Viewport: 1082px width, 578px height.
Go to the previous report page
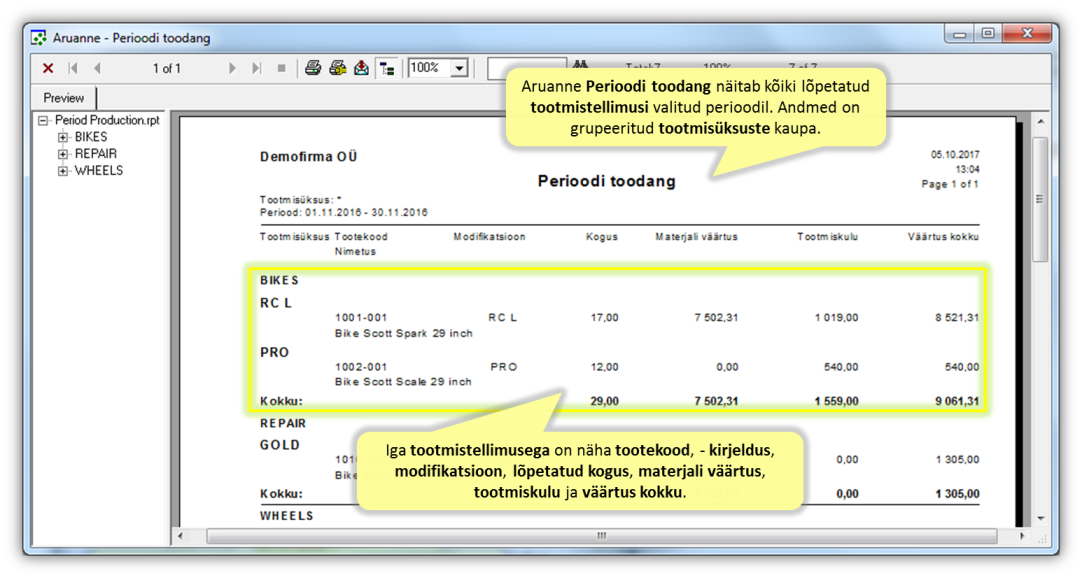coord(97,68)
